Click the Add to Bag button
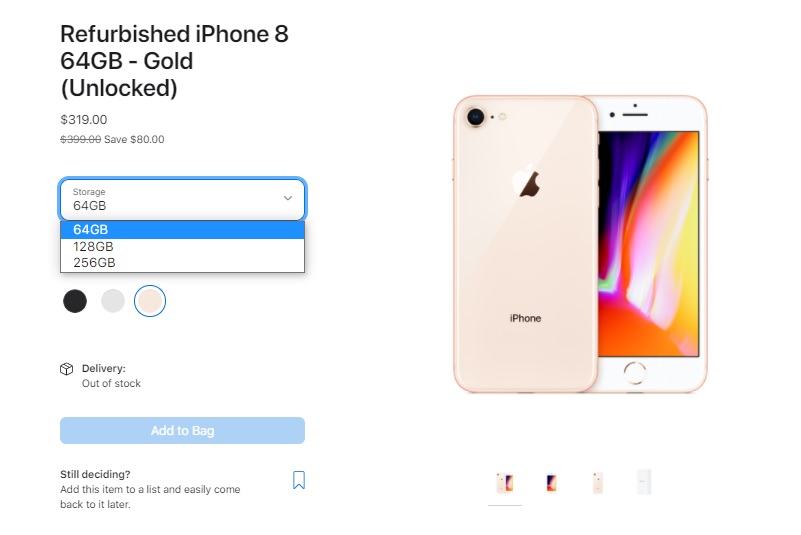 coord(182,430)
